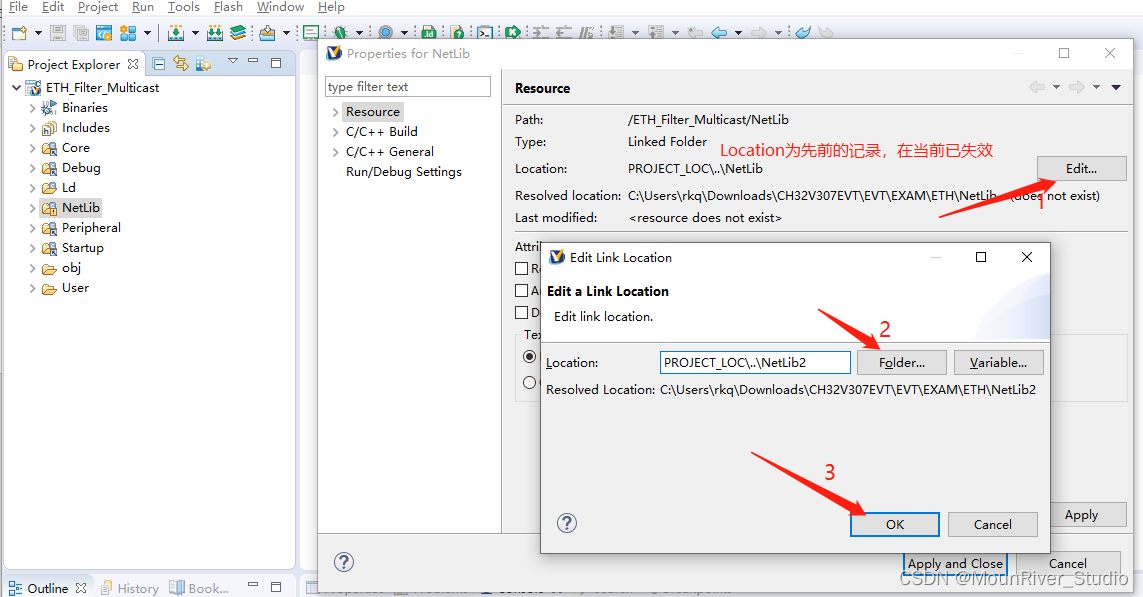The width and height of the screenshot is (1143, 597).
Task: Click help icon in Properties dialog
Action: pos(344,562)
